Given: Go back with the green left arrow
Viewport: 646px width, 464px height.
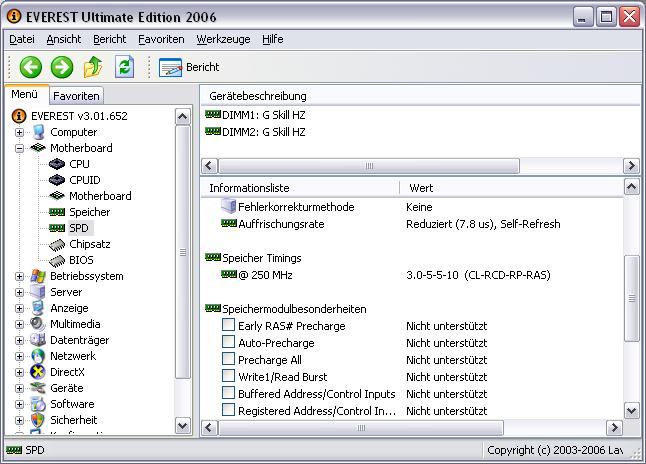Looking at the screenshot, I should coord(31,67).
